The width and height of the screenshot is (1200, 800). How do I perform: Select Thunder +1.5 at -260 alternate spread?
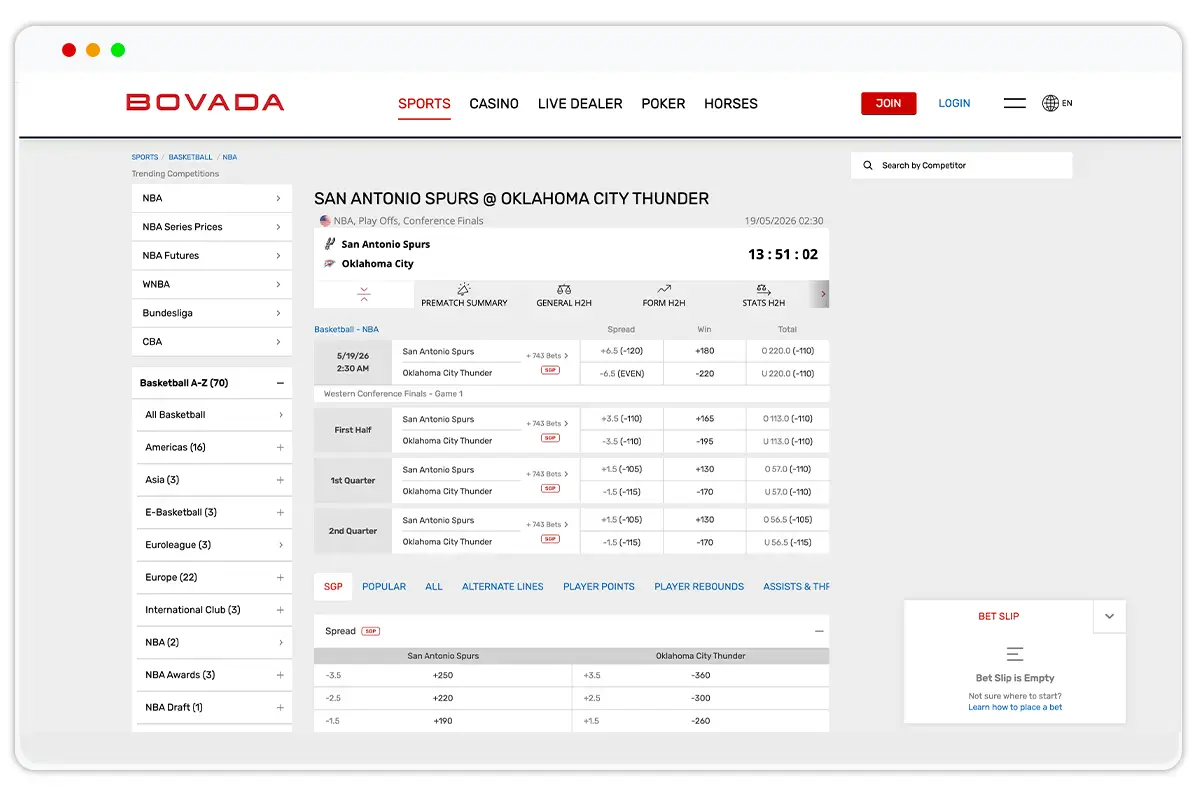[701, 721]
